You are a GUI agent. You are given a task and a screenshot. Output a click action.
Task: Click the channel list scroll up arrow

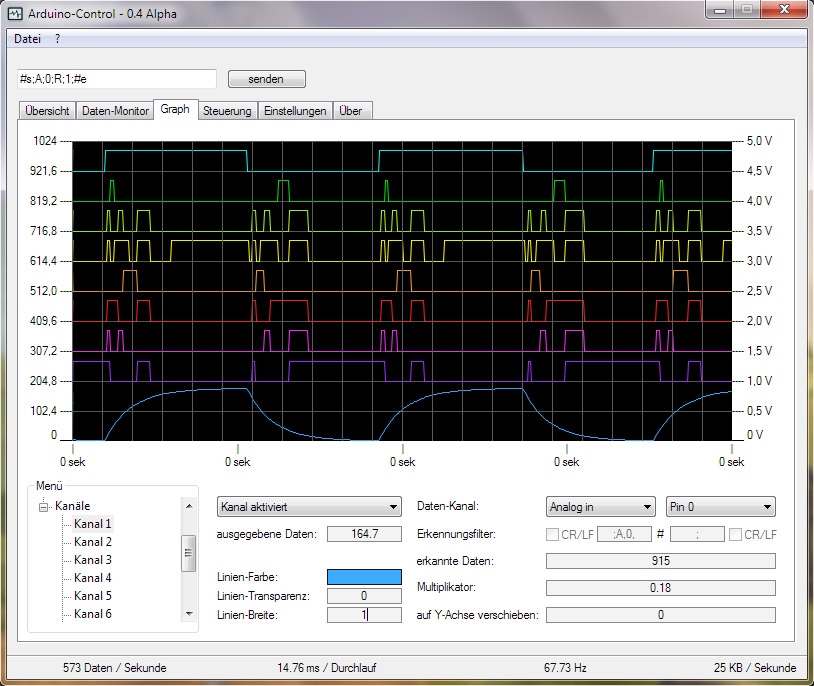pos(189,506)
